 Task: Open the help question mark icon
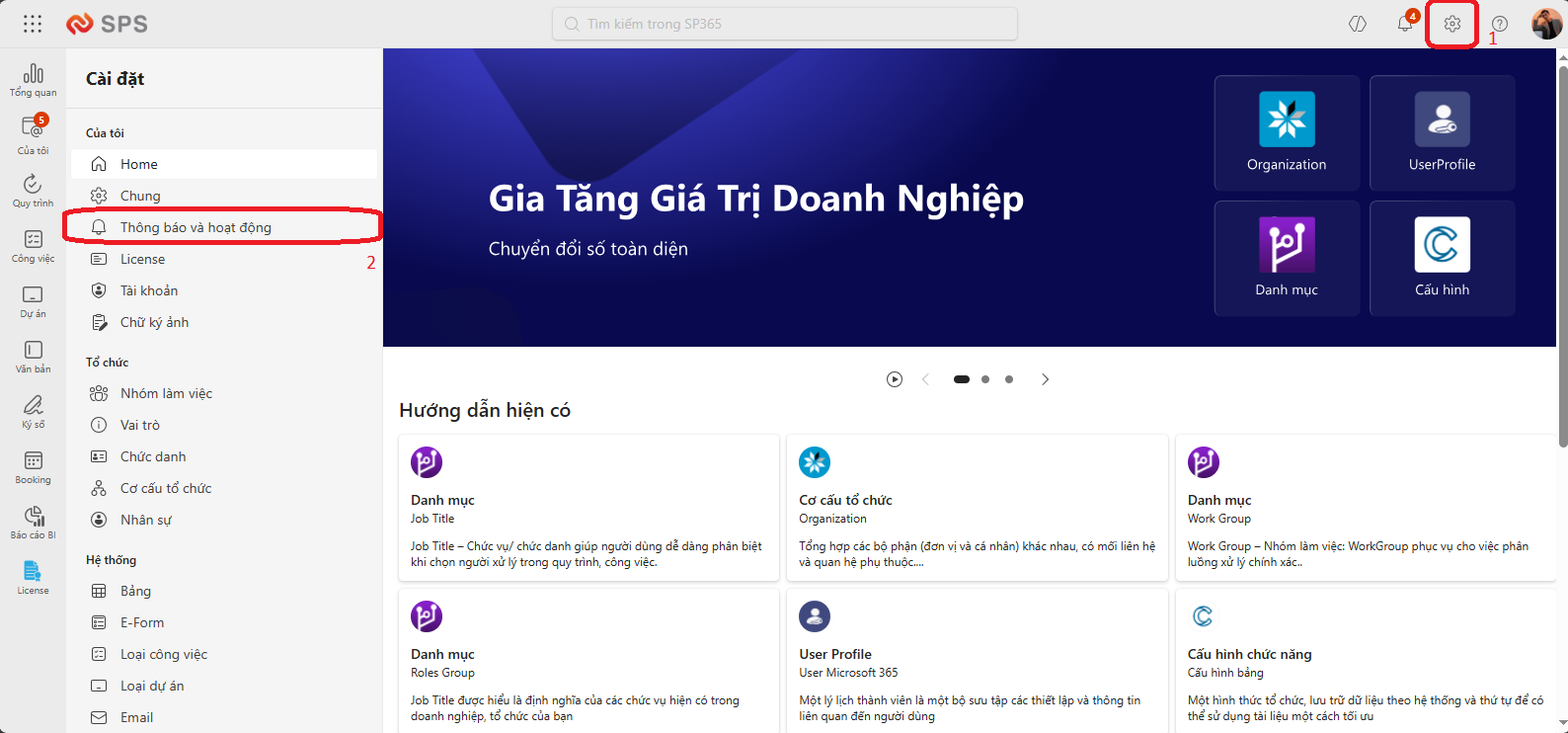1499,24
